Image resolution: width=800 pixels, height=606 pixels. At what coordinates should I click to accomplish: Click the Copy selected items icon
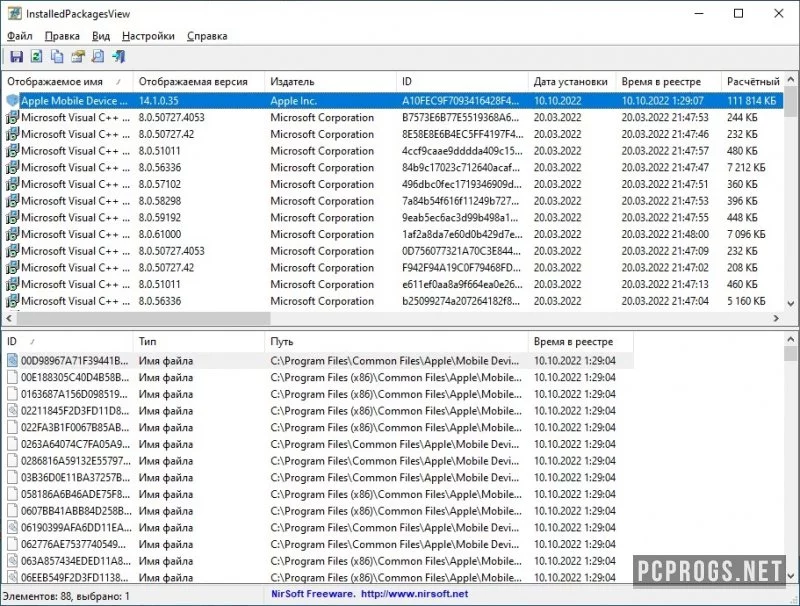(x=57, y=57)
